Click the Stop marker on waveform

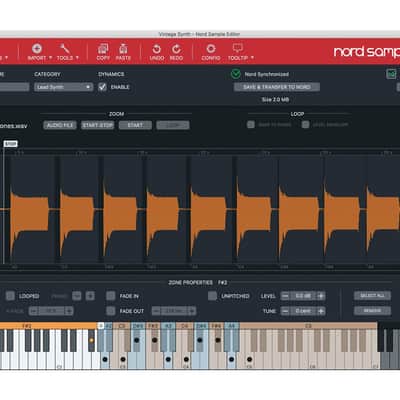[10, 144]
